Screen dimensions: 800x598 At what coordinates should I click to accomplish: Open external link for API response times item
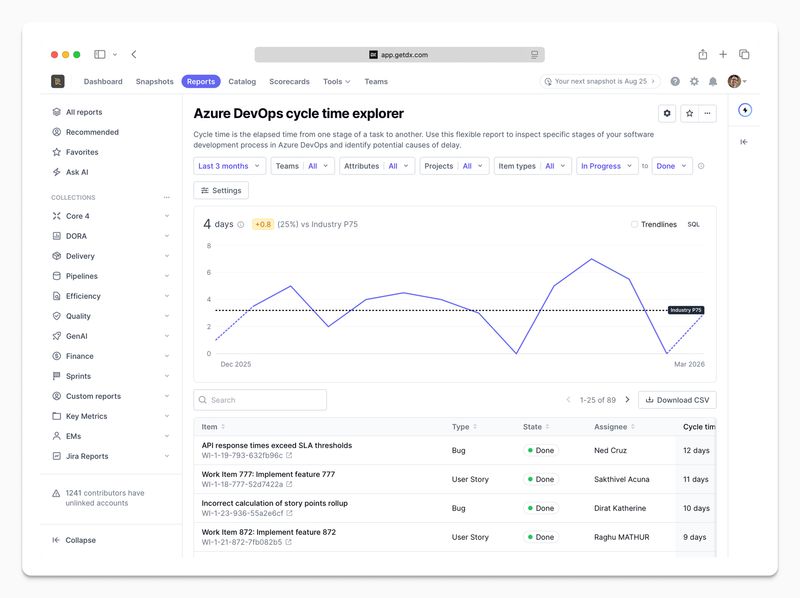tap(290, 456)
